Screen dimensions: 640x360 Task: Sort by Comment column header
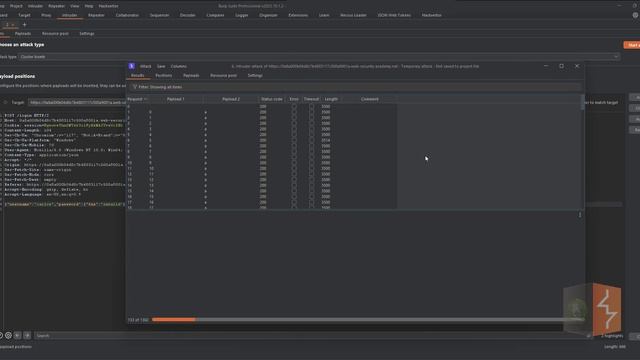point(369,99)
